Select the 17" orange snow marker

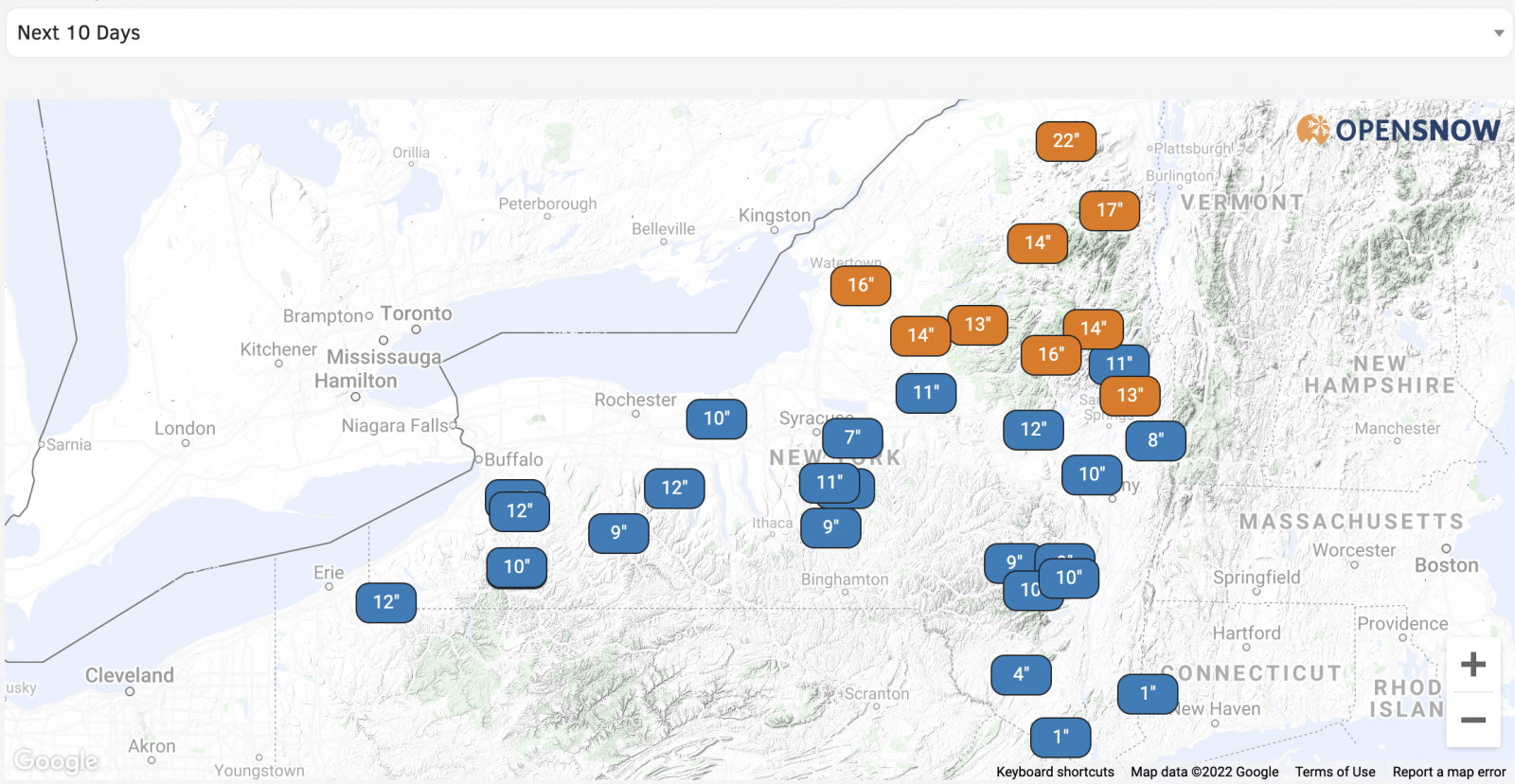[x=1110, y=210]
